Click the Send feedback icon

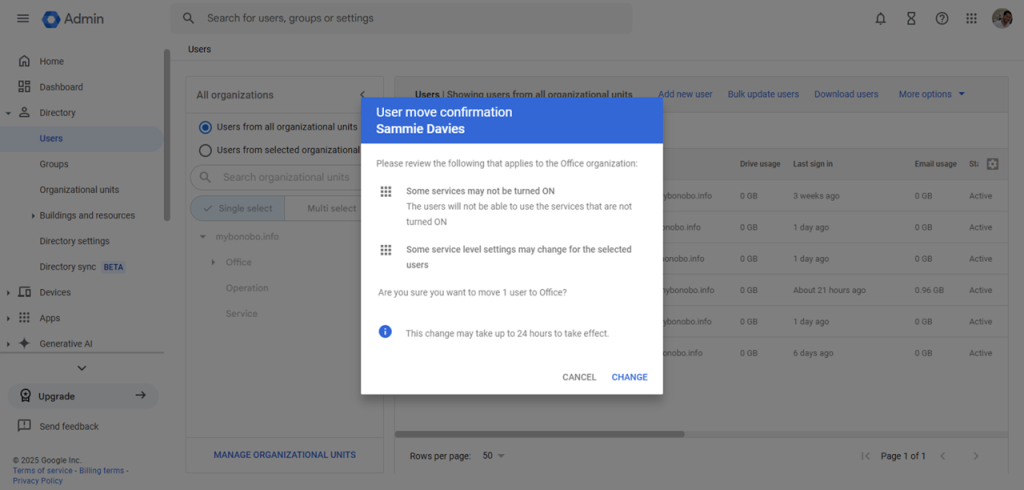[x=24, y=425]
